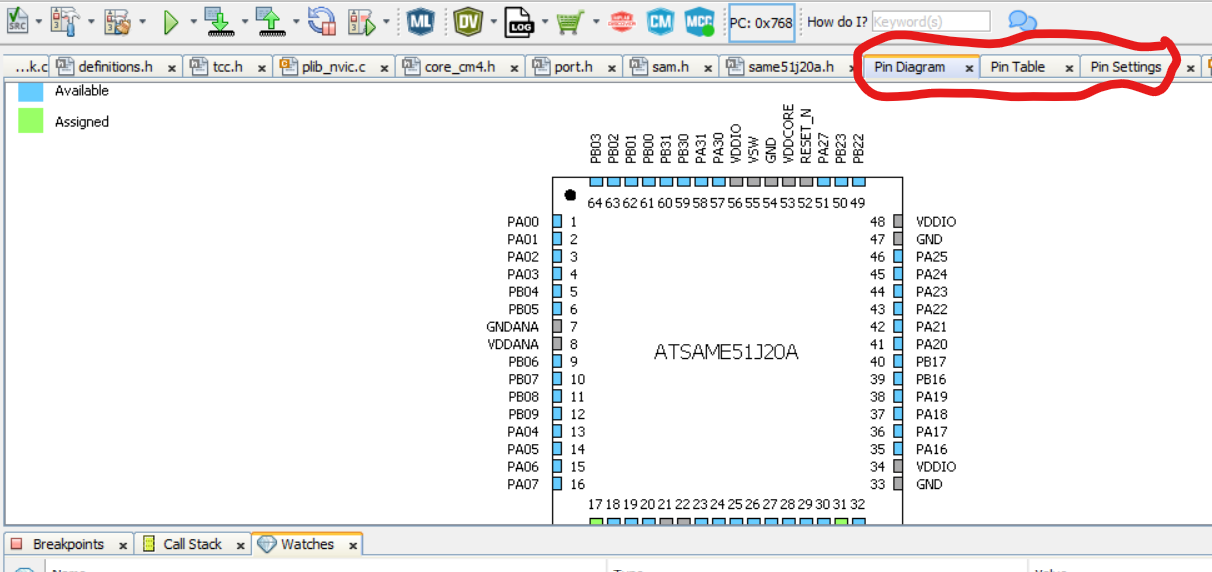Click the Clean and Build icon
The width and height of the screenshot is (1212, 572).
point(118,20)
